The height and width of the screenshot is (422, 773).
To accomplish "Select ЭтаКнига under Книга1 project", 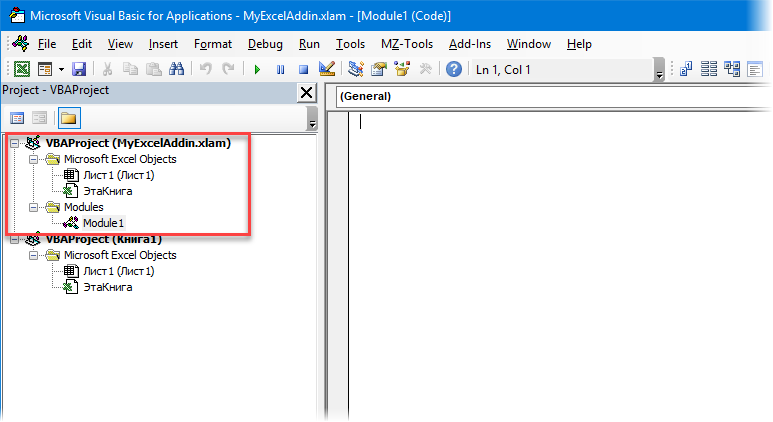I will coord(107,287).
